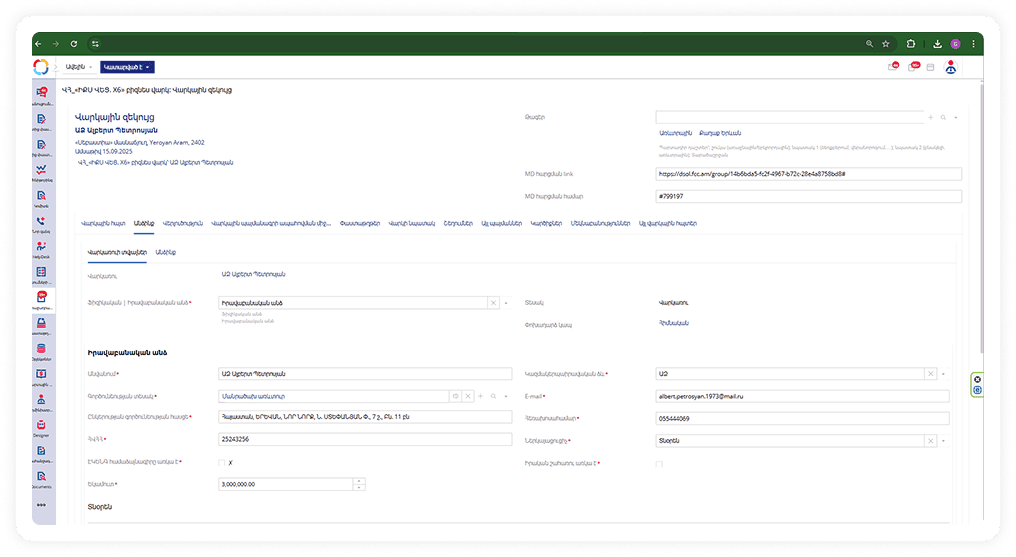1016x557 pixels.
Task: Click the sidebar phone call icon
Action: tap(41, 221)
